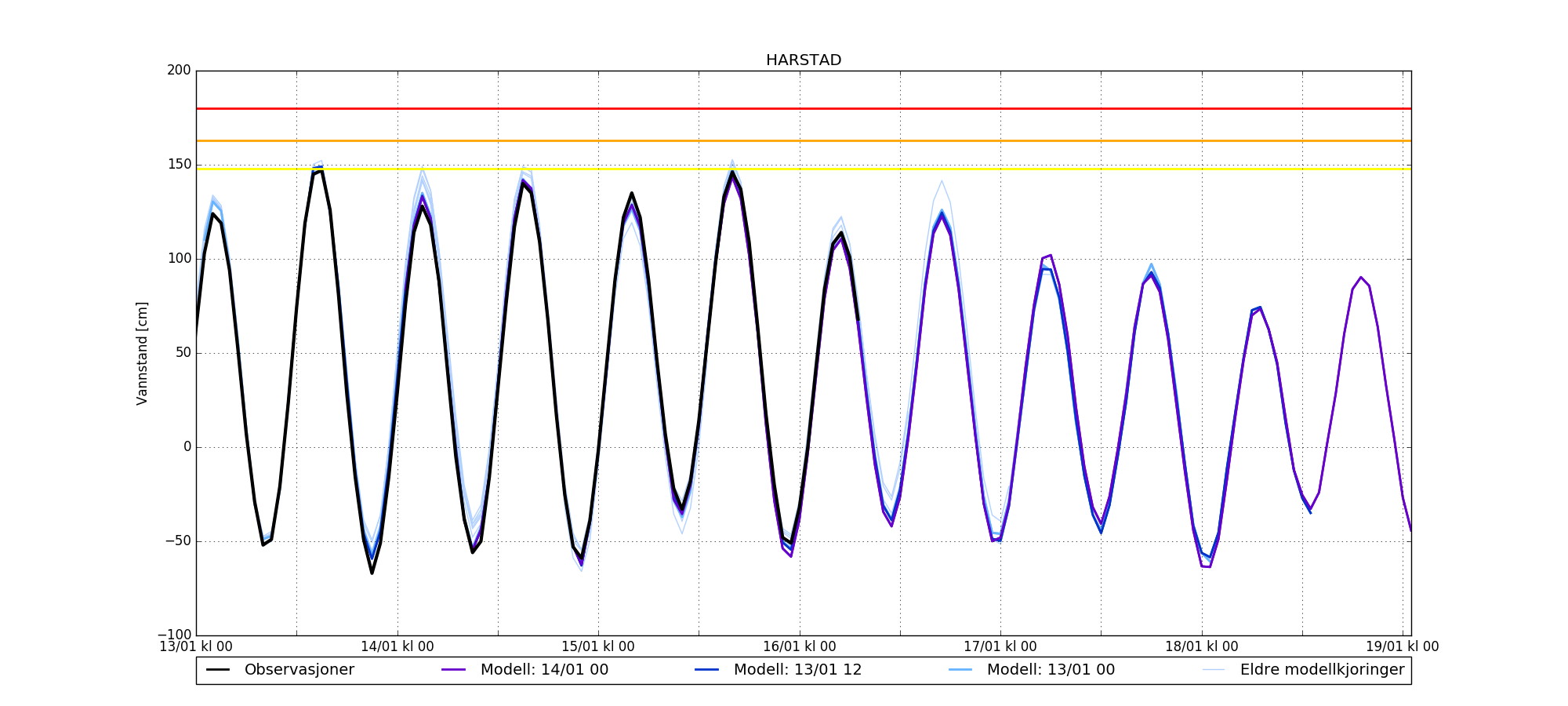Click the Modell: 13/01 00 legend label
The height and width of the screenshot is (706, 1568).
coord(1051,670)
